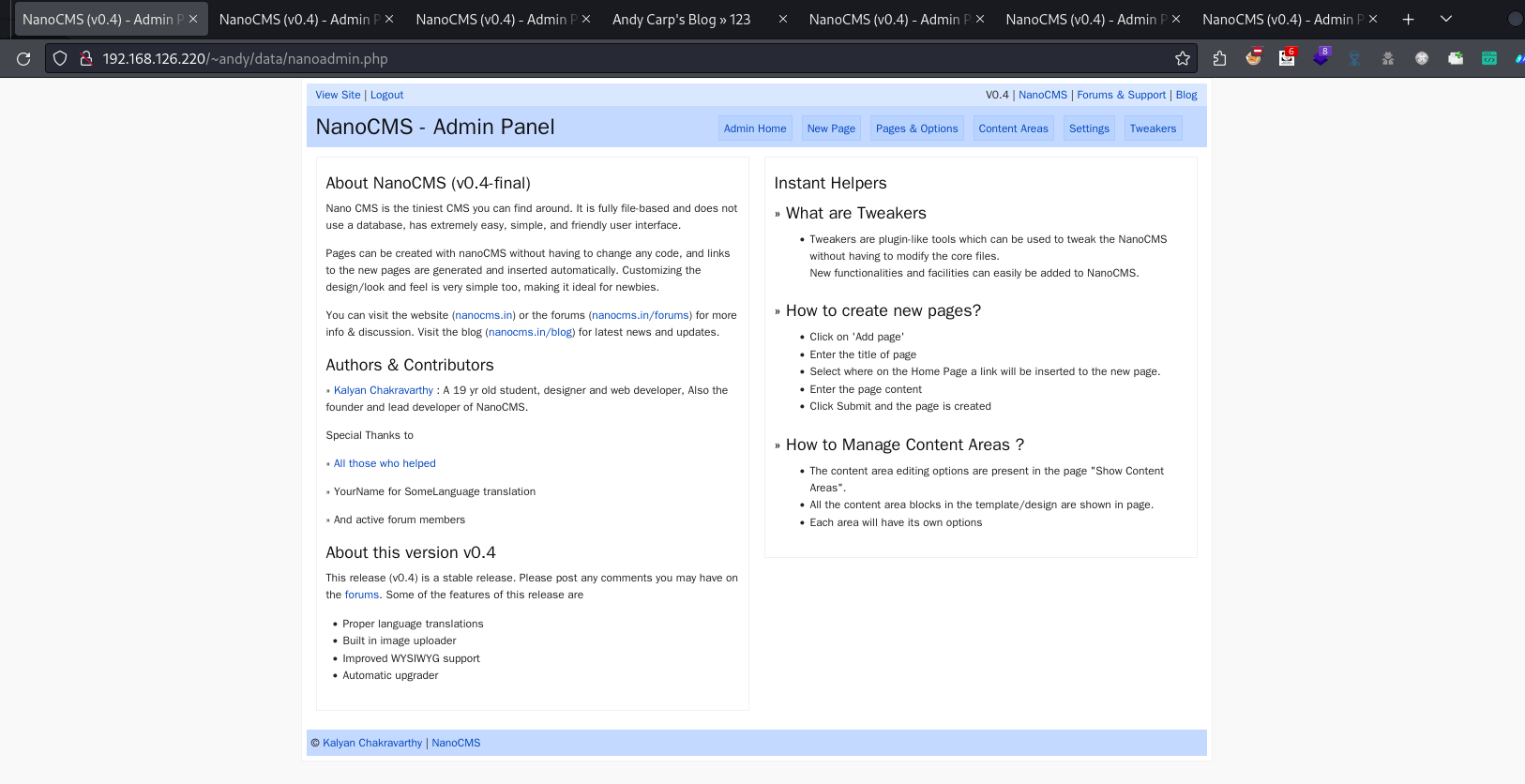
Task: Click the insecure connection padlock icon
Action: click(85, 58)
